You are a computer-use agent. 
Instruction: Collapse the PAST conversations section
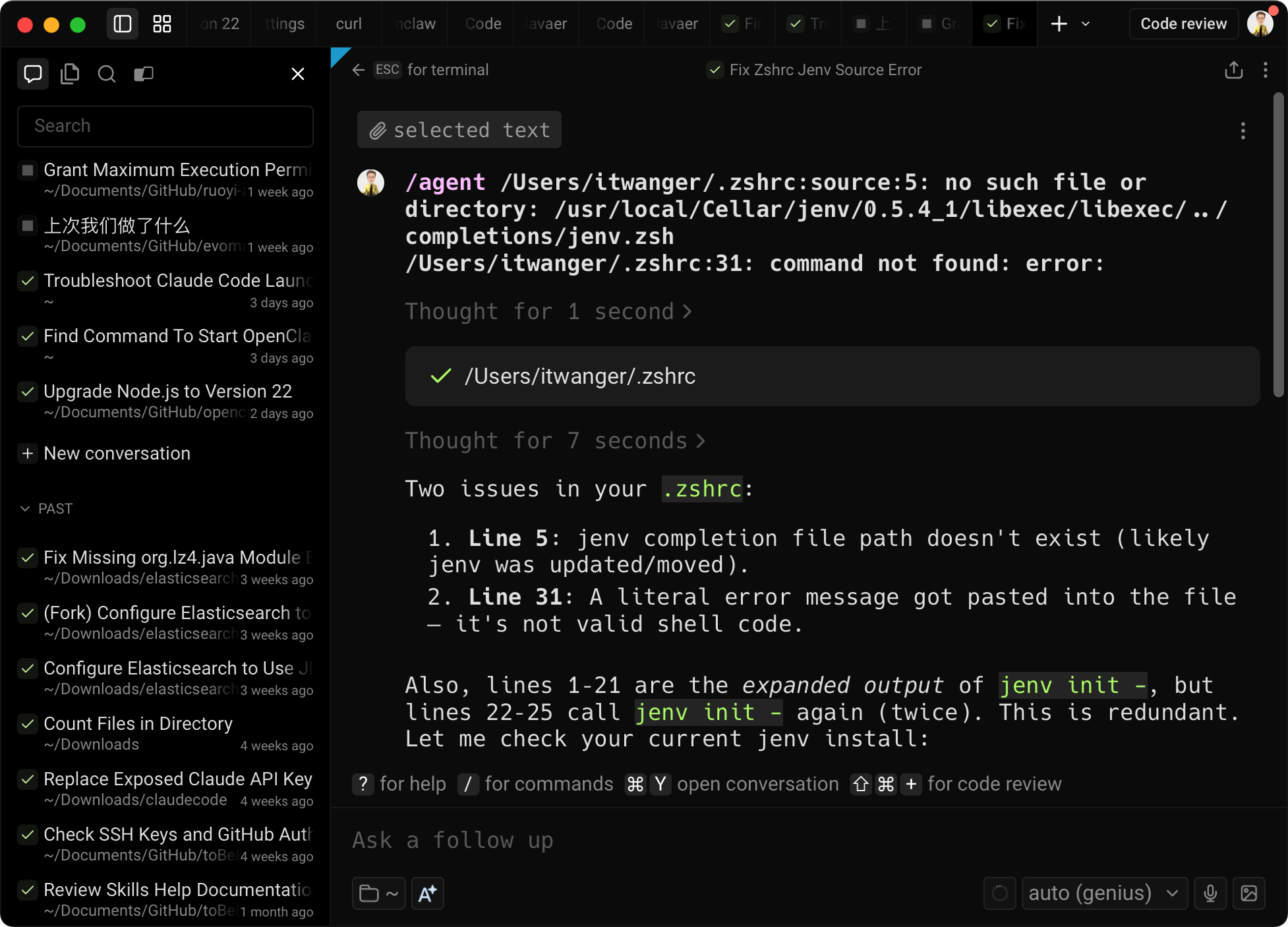[x=25, y=509]
